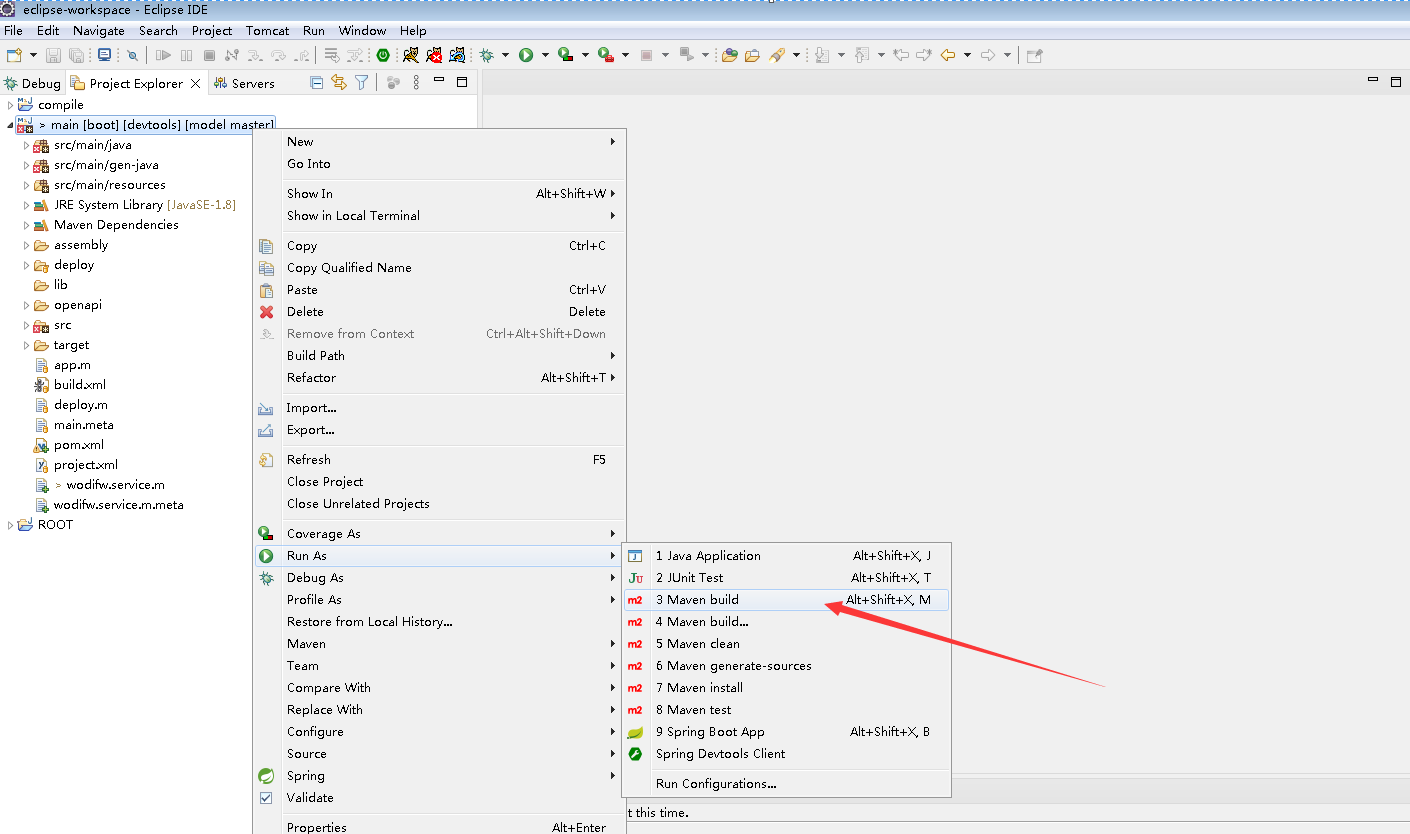This screenshot has height=834, width=1410.
Task: Click Refresh in the context menu
Action: 439,460
